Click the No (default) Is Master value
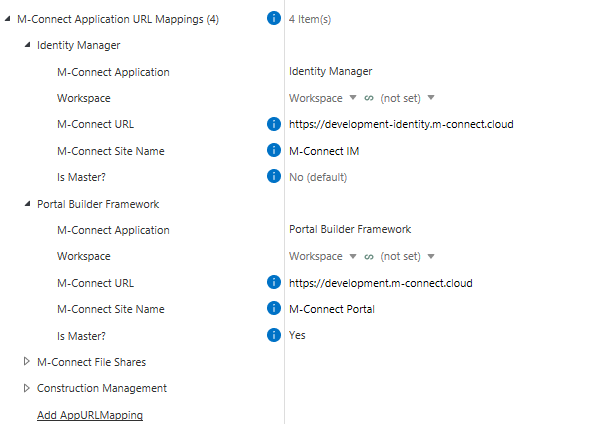Viewport: 590px width, 424px height. tap(318, 177)
